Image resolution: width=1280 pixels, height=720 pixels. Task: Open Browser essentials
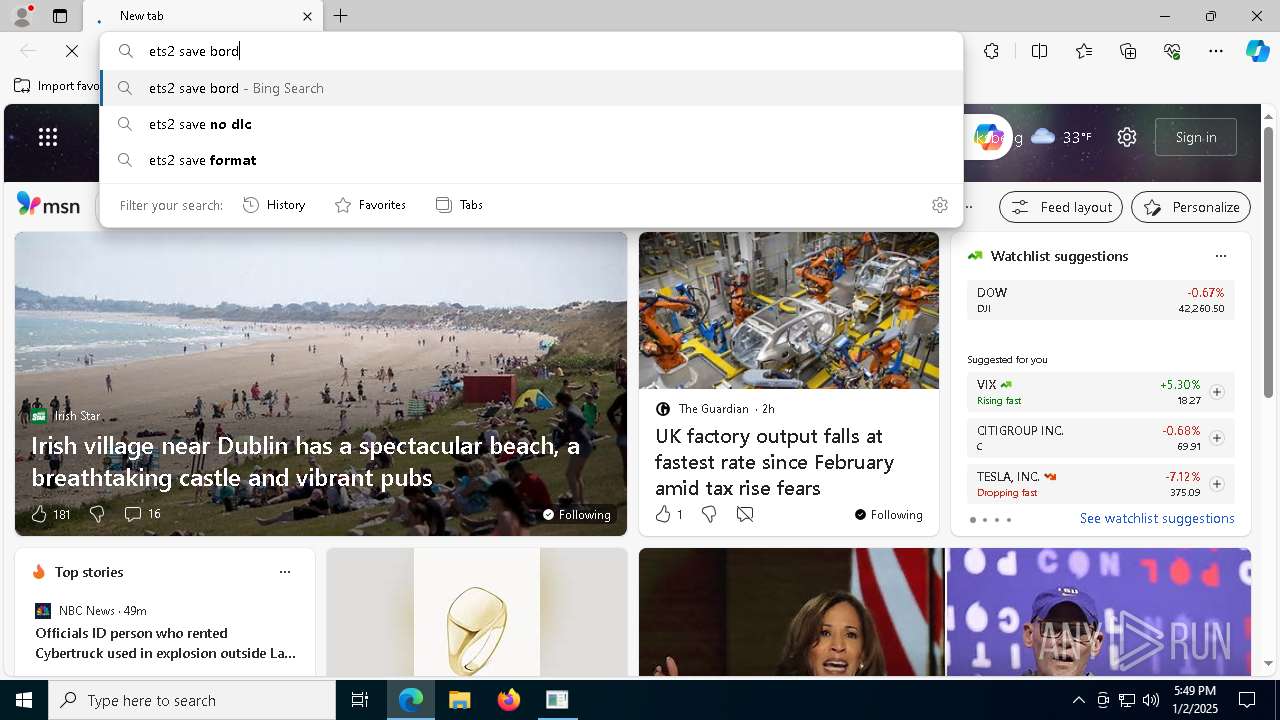(x=1172, y=51)
